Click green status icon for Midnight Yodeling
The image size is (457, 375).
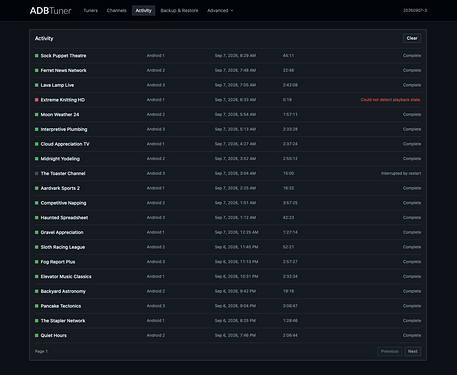[37, 159]
